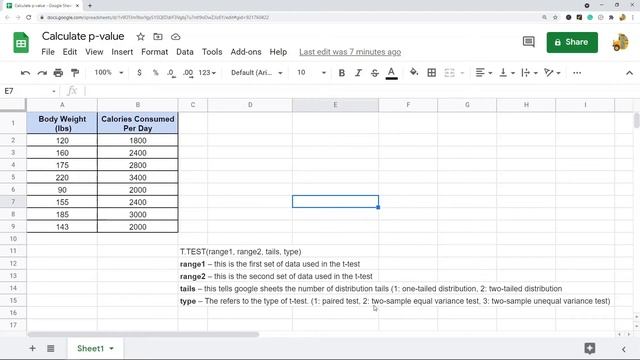Open the text color picker
The image size is (640, 360).
point(391,73)
